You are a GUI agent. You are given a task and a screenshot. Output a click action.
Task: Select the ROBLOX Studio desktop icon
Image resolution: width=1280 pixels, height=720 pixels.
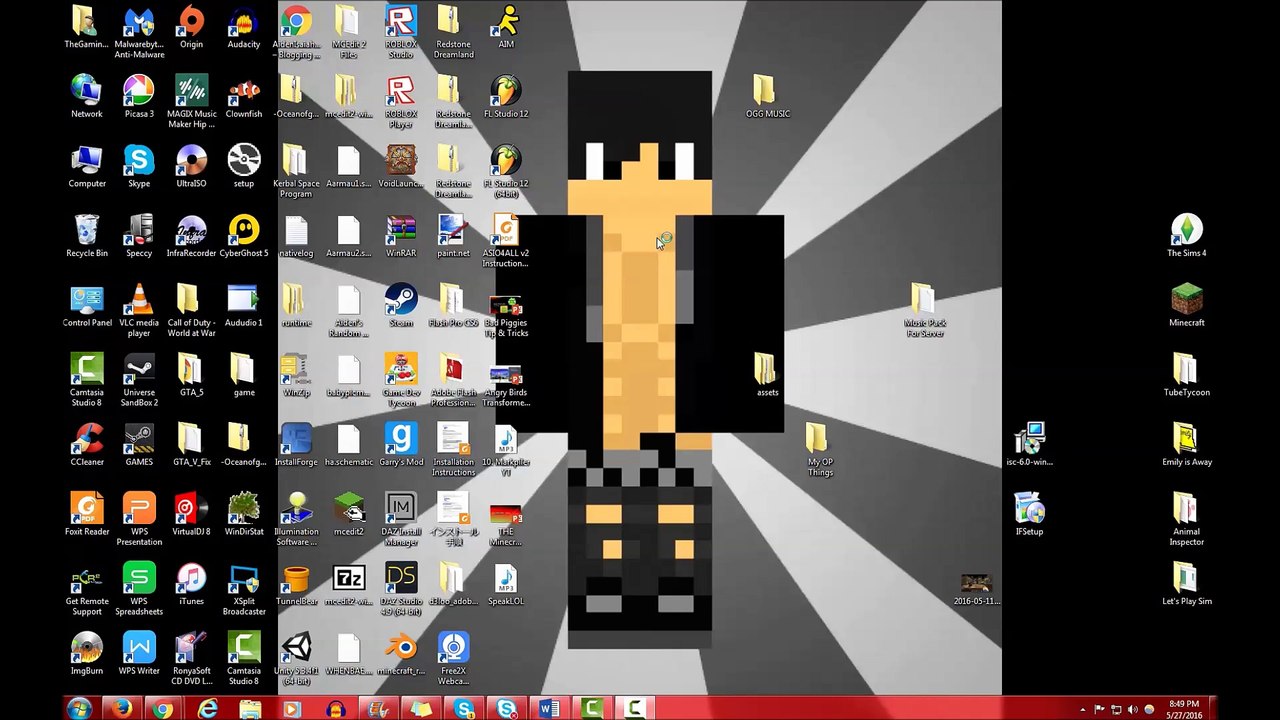pos(401,32)
